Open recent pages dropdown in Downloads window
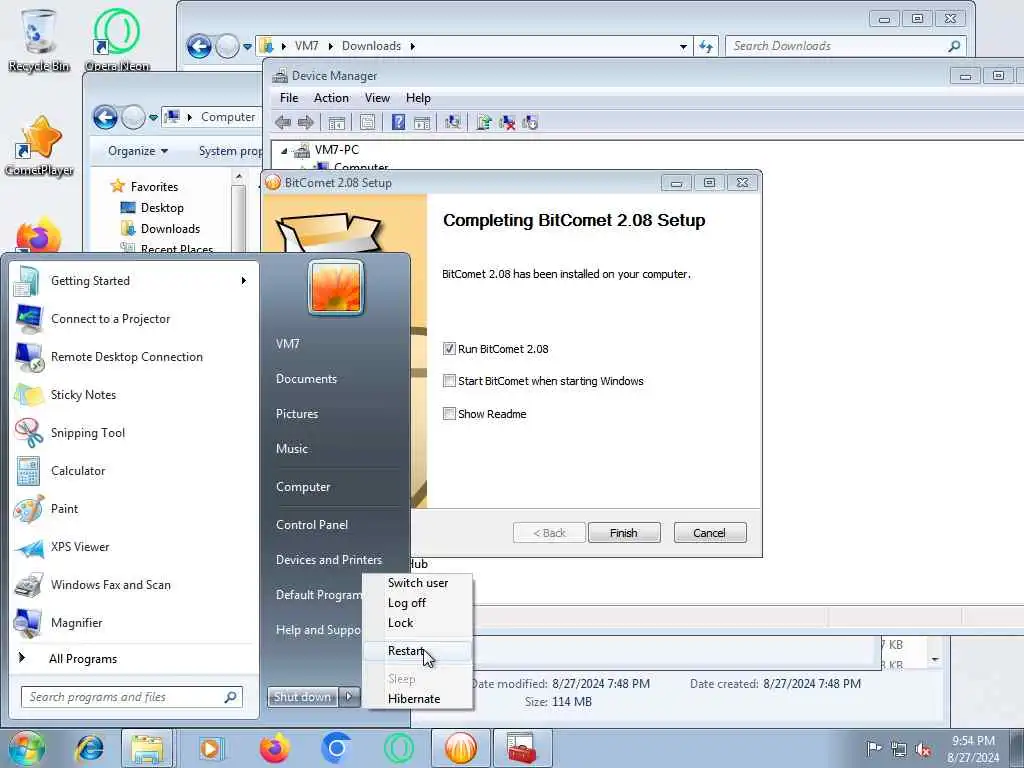1024x768 pixels. 247,46
